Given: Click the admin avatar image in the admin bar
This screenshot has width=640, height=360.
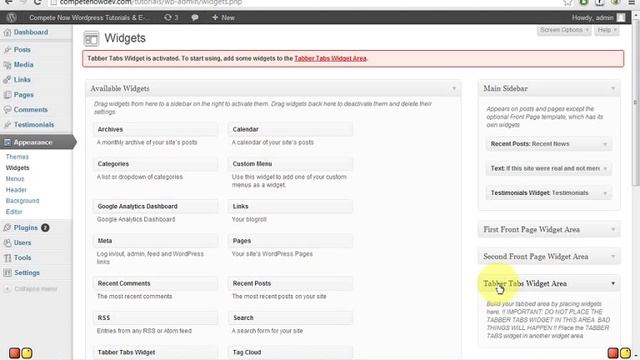Looking at the screenshot, I should click(x=621, y=18).
